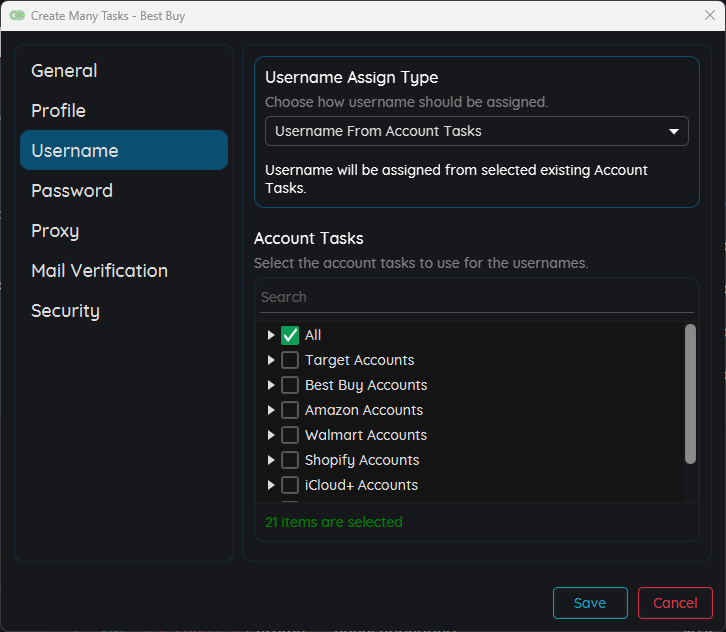
Task: Tick the Amazon Accounts checkbox
Action: [290, 410]
